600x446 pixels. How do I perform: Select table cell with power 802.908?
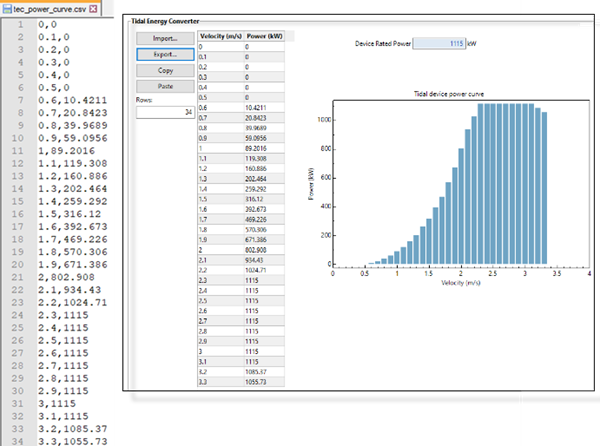pyautogui.click(x=264, y=250)
